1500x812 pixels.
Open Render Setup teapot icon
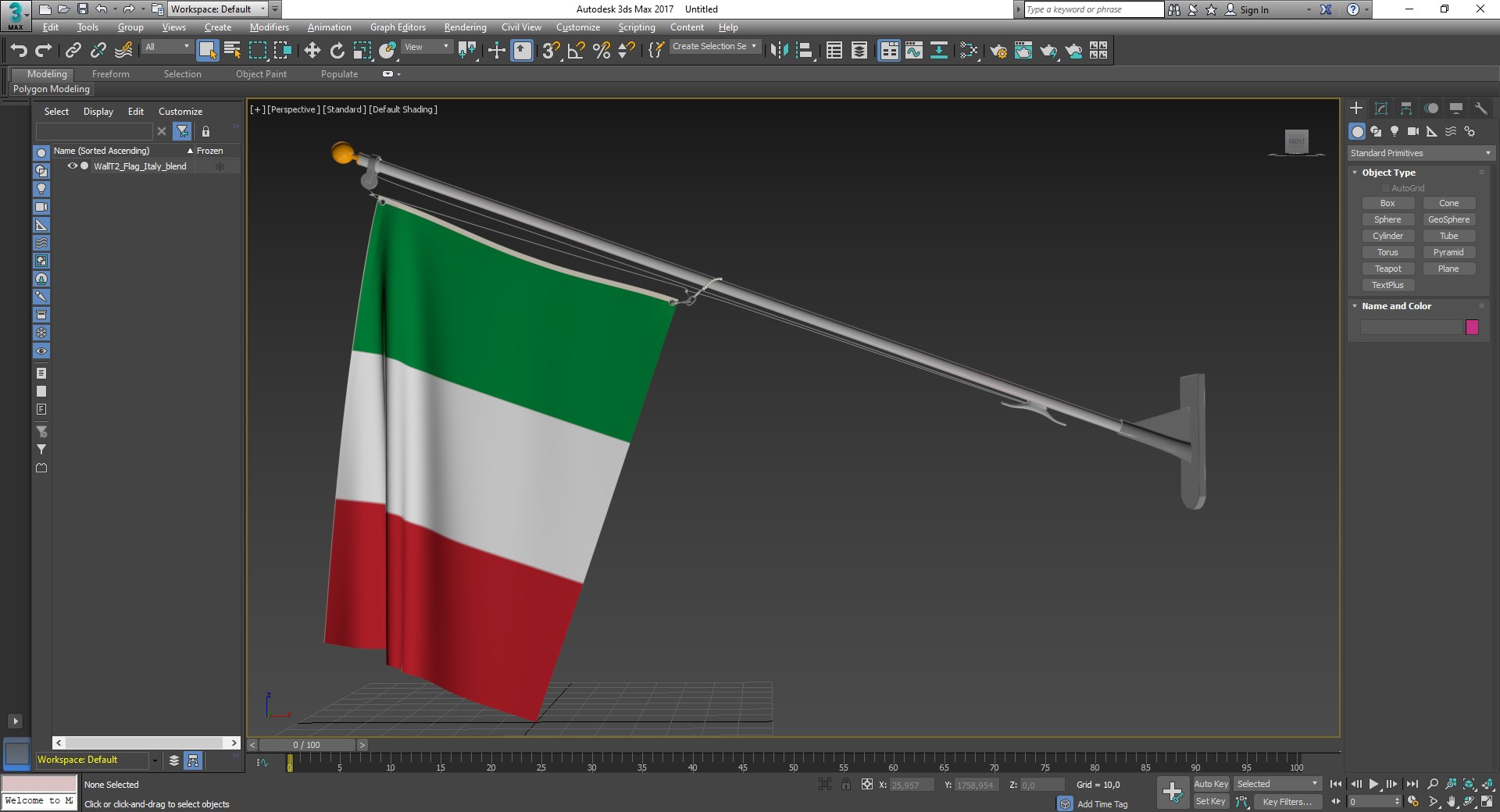click(x=998, y=51)
